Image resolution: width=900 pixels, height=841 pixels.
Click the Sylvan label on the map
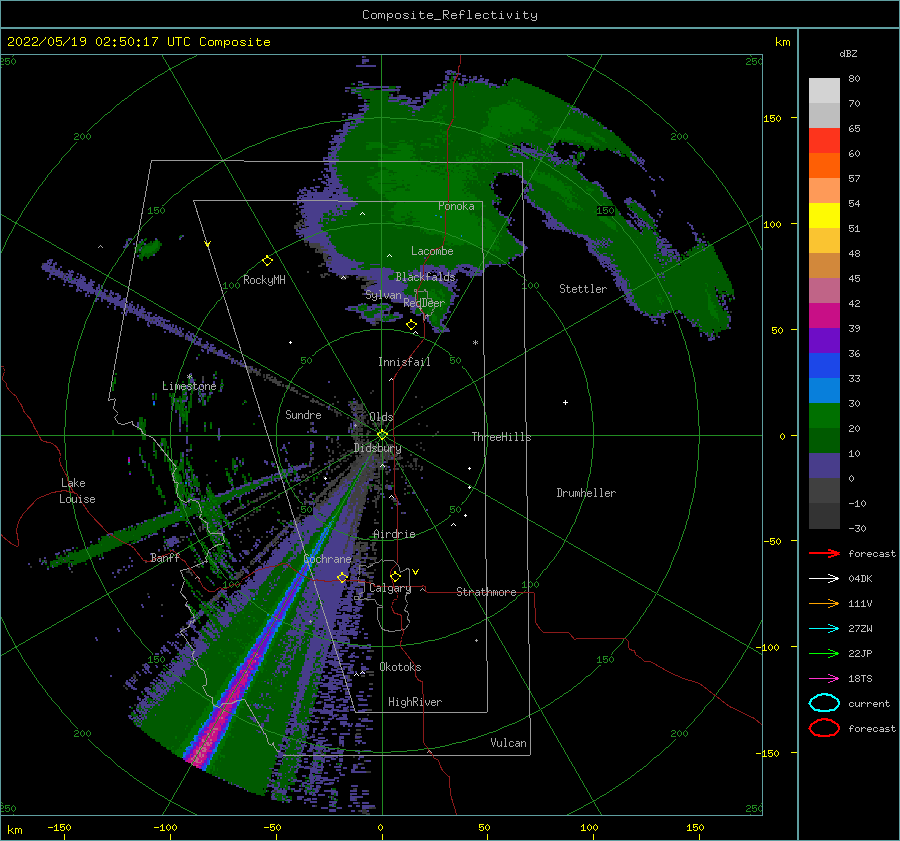[383, 295]
